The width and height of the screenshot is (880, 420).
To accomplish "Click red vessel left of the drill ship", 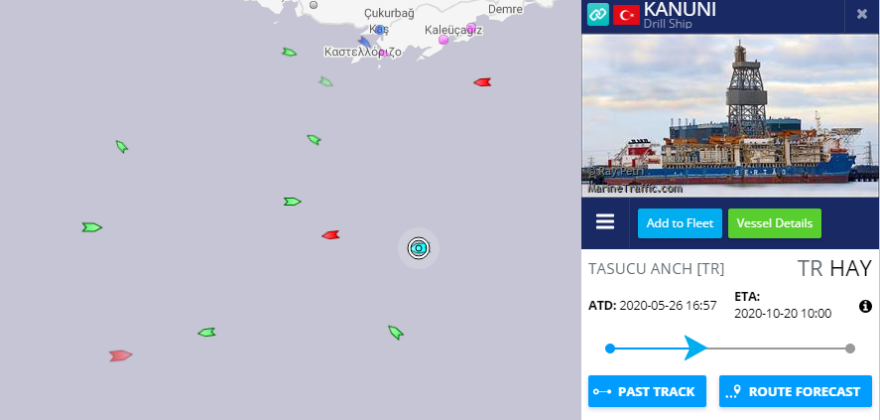I will coord(331,235).
